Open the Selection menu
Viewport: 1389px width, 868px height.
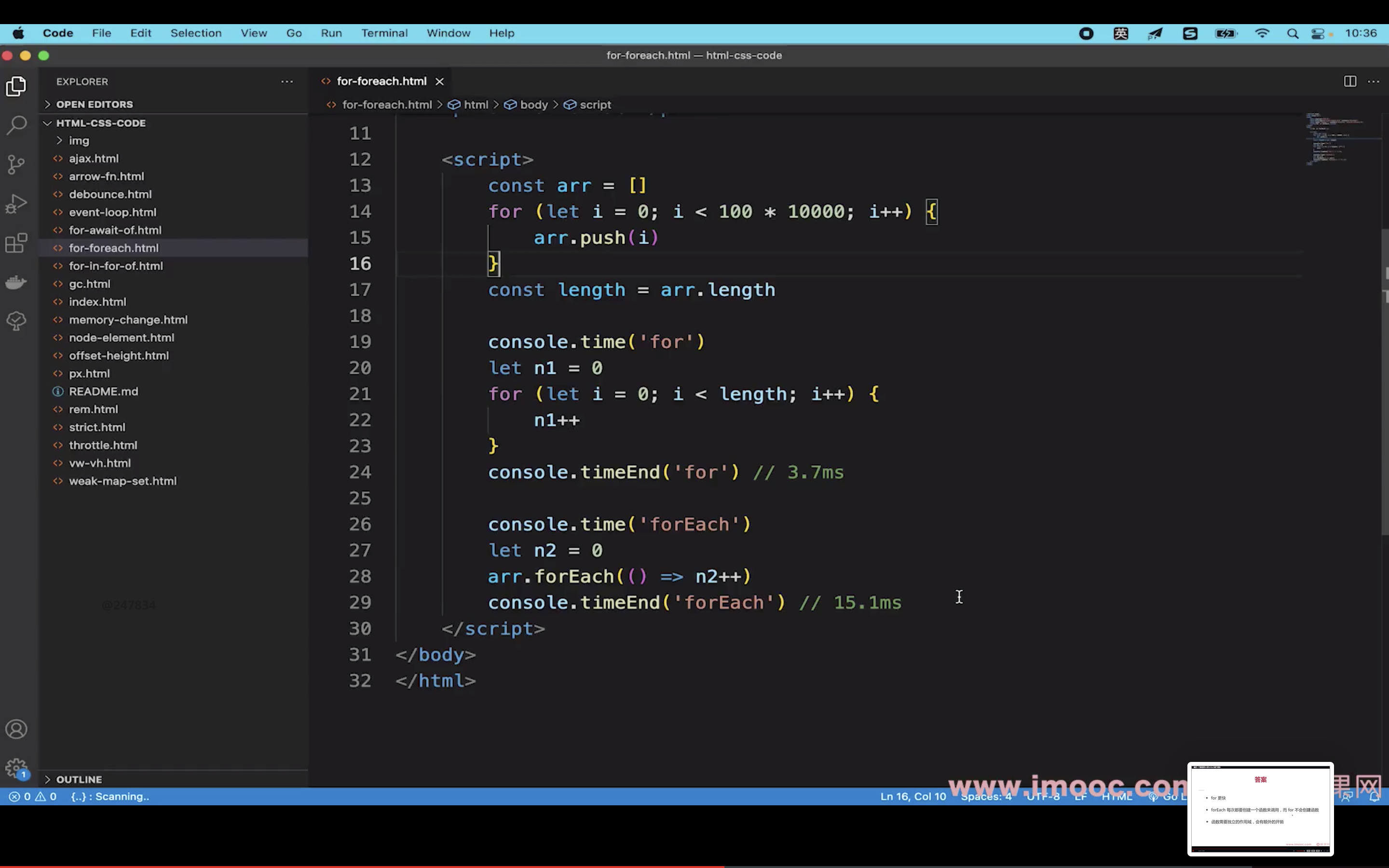pyautogui.click(x=196, y=33)
